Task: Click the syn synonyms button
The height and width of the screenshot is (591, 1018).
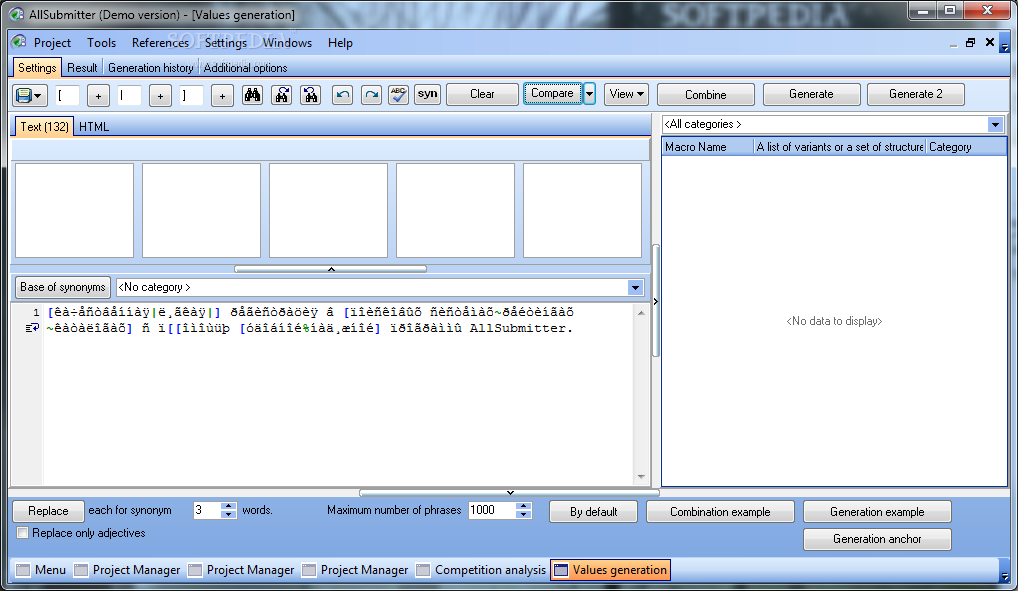Action: [427, 95]
